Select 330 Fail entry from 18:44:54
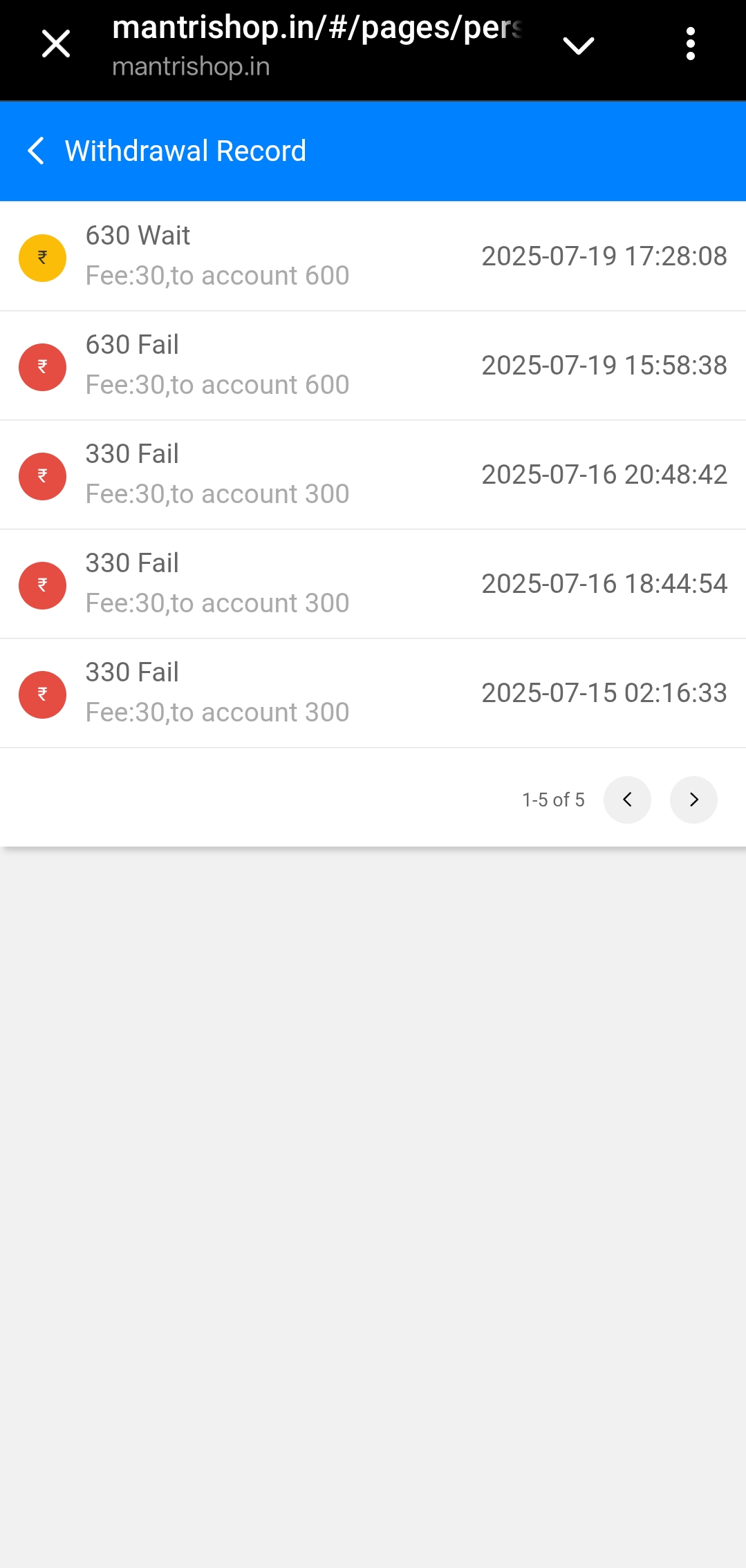 click(x=217, y=583)
